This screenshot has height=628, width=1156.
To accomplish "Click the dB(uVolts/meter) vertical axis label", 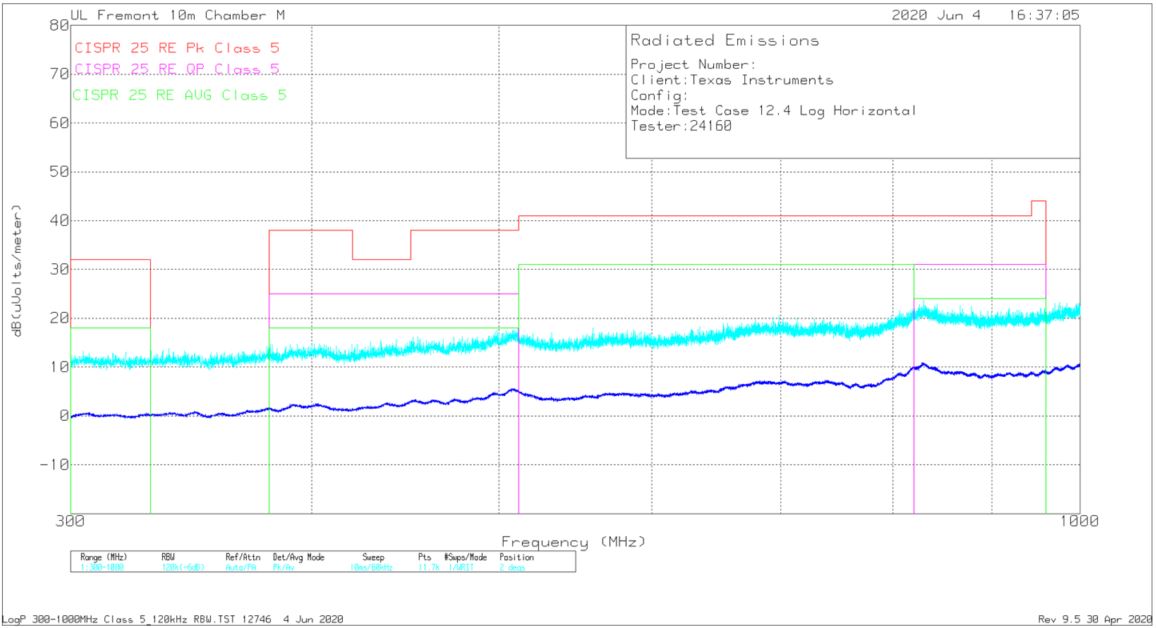I will click(17, 269).
